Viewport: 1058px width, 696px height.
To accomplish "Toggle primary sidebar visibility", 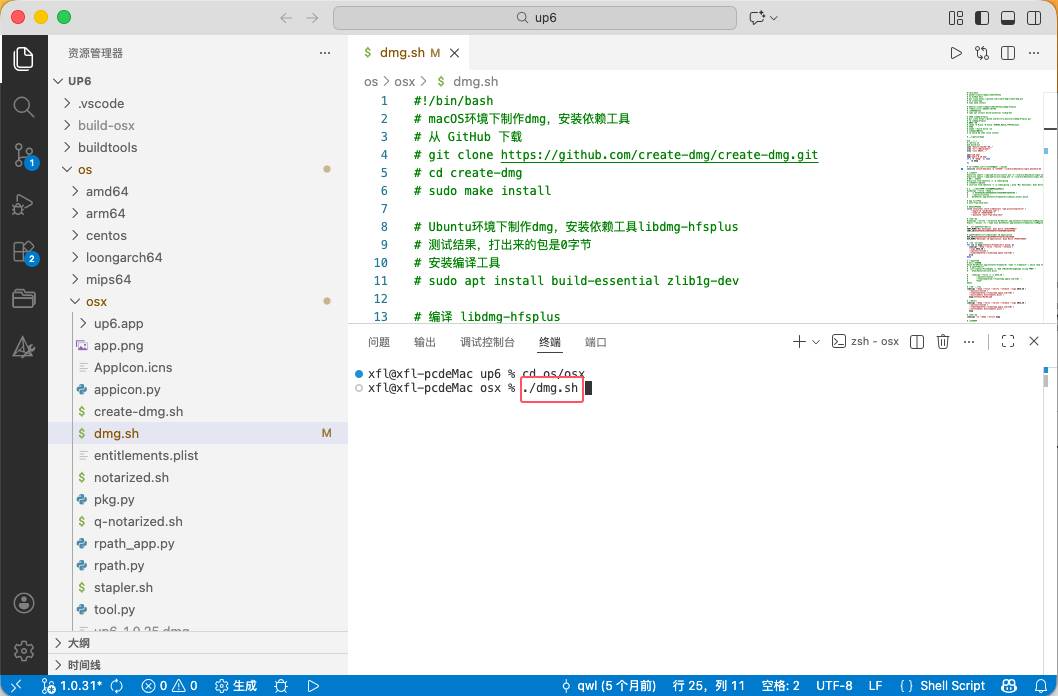I will tap(982, 18).
